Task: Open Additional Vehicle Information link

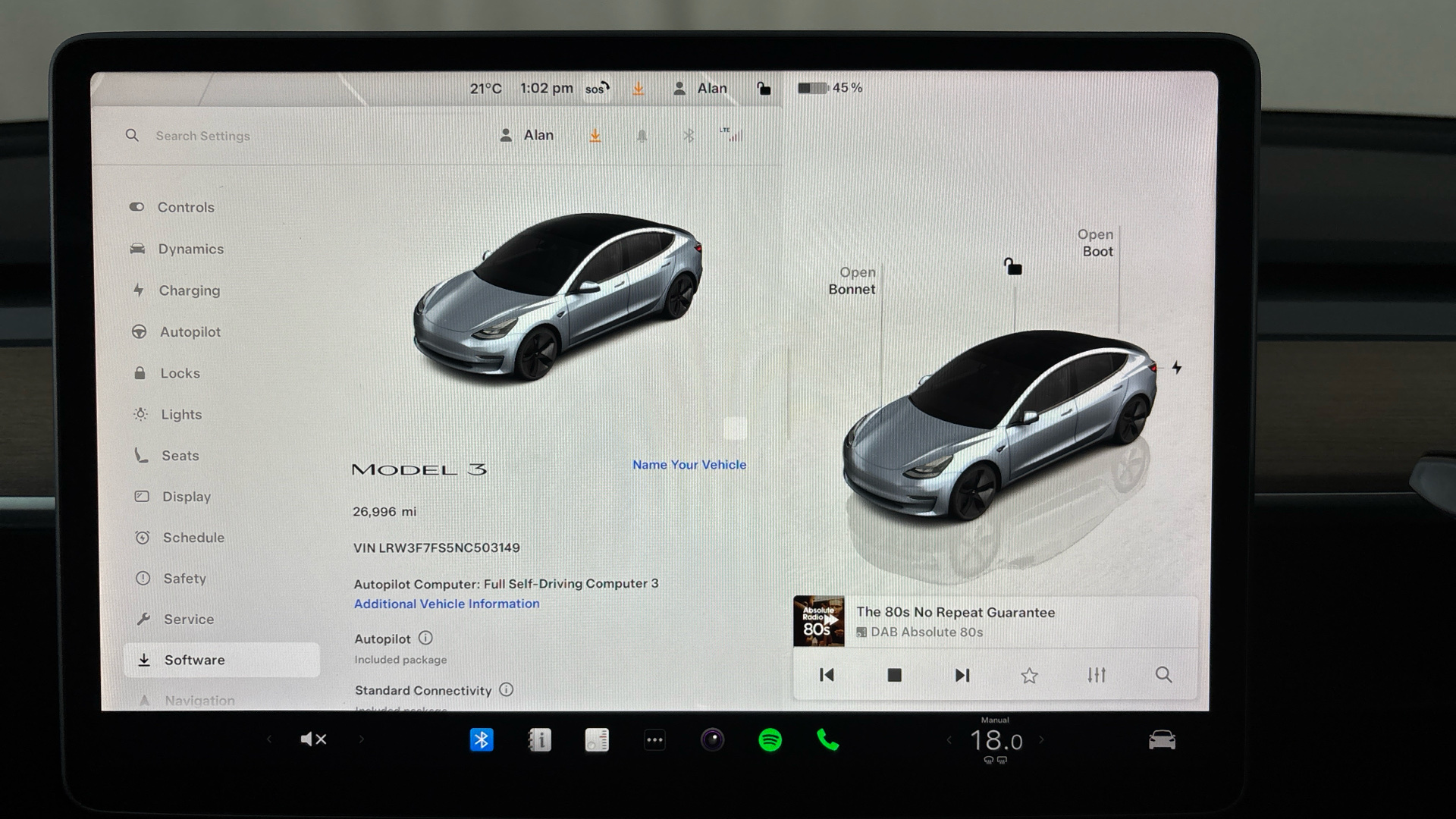Action: (447, 604)
